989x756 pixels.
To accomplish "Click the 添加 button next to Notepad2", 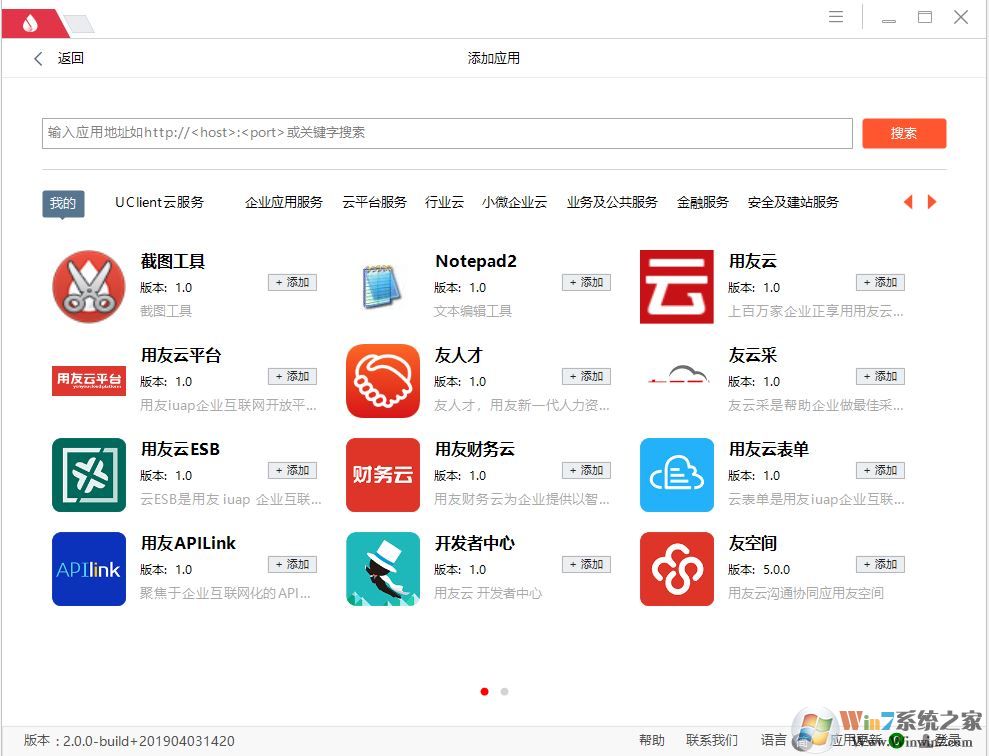I will [586, 282].
